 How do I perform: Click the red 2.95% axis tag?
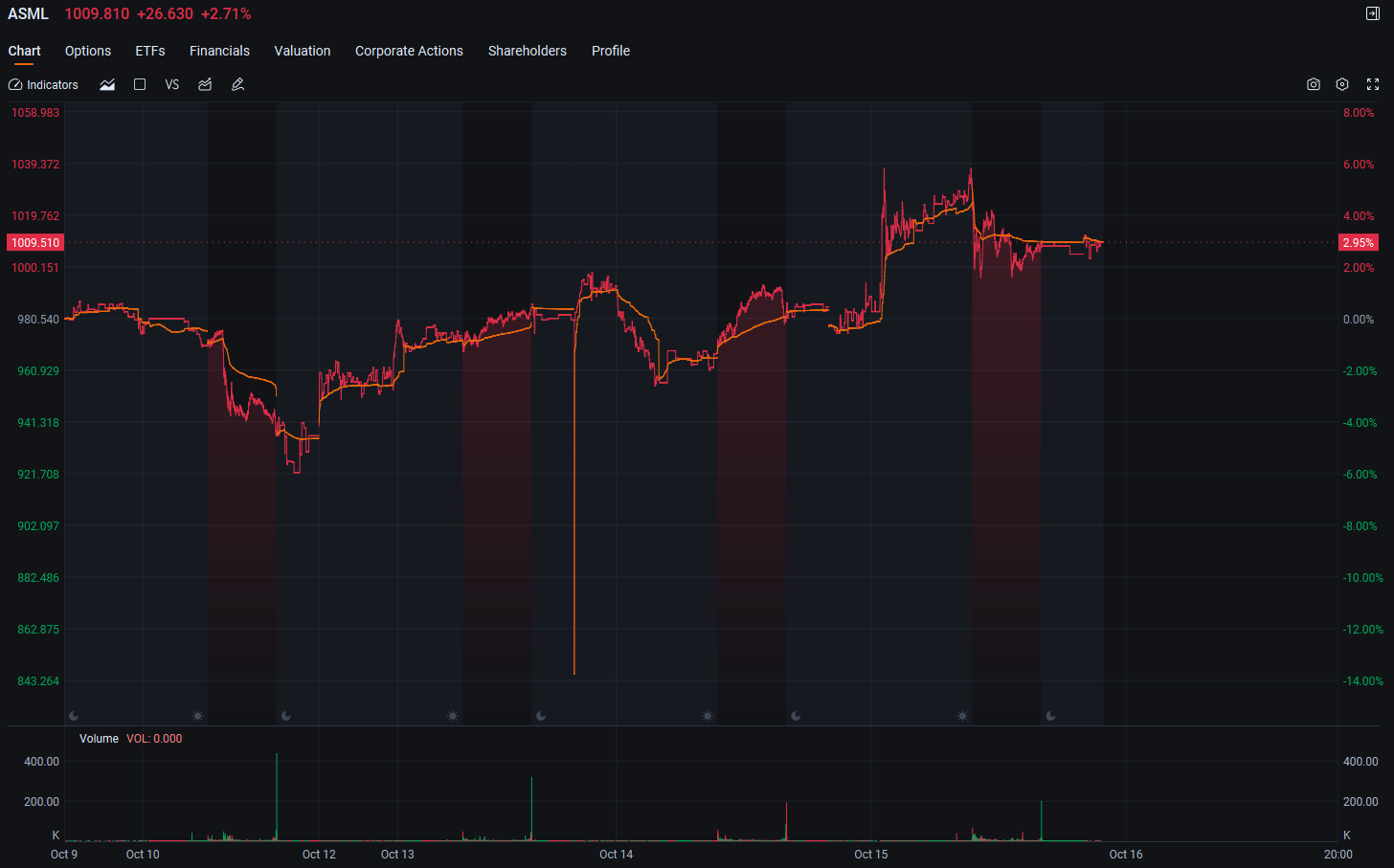[x=1358, y=242]
